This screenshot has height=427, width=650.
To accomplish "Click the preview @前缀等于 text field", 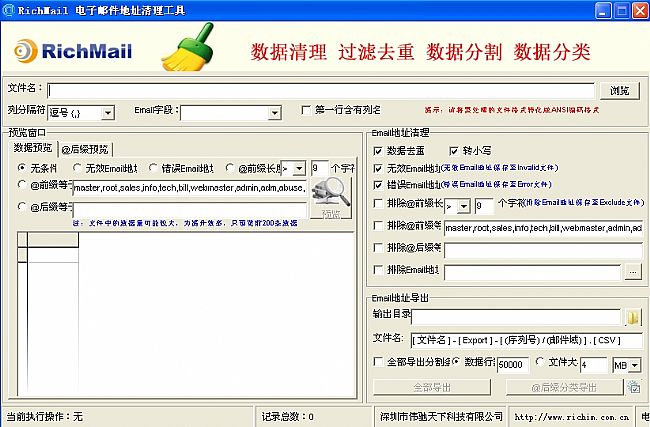I will coord(189,188).
